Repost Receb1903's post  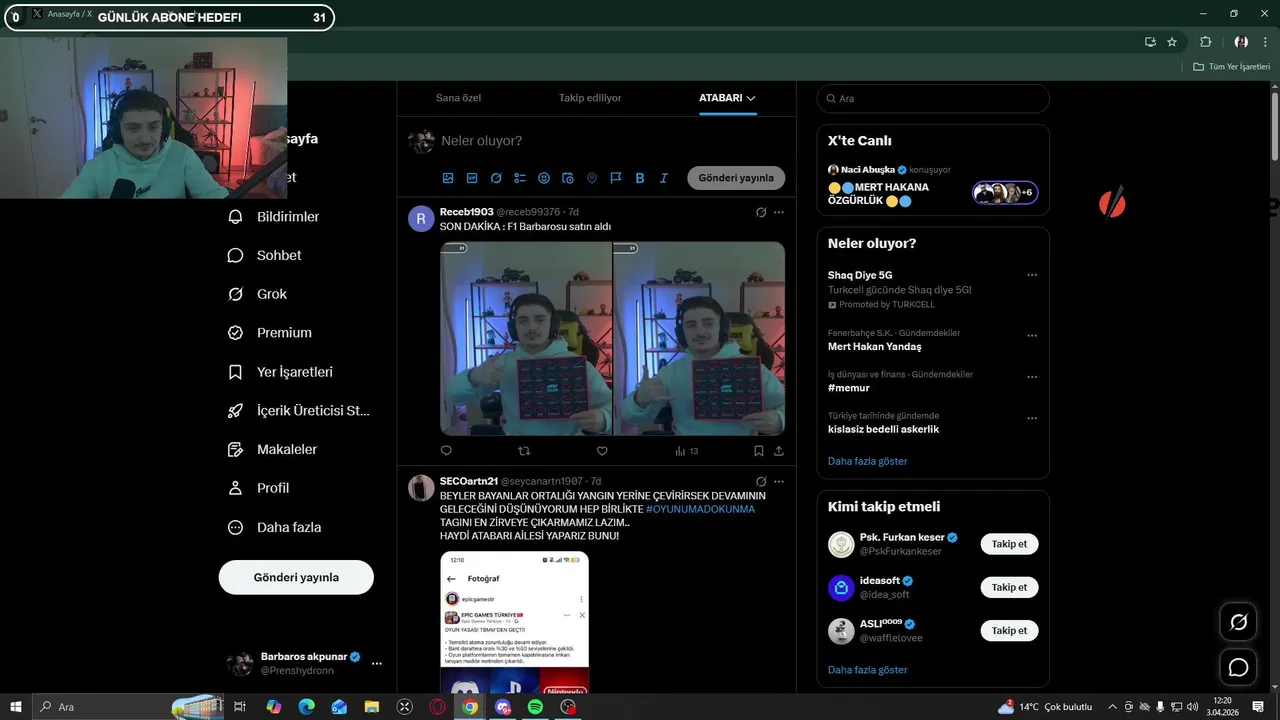[x=524, y=451]
